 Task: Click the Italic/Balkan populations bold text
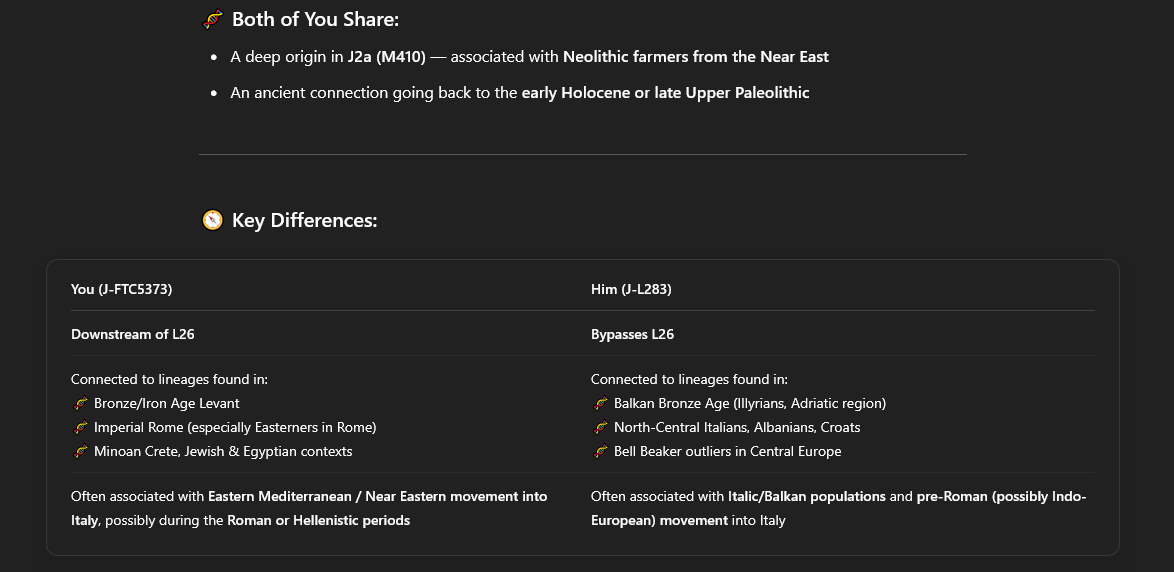click(806, 496)
